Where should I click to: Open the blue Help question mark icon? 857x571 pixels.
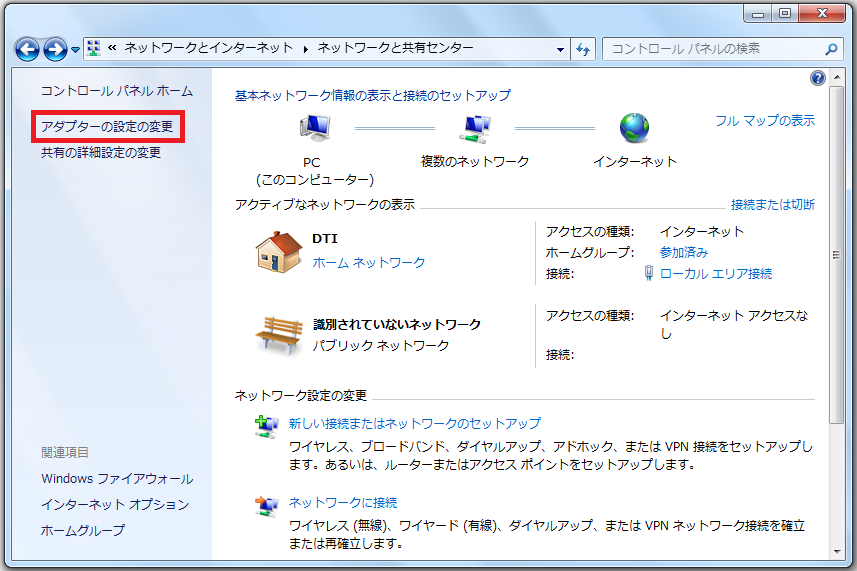tap(817, 78)
